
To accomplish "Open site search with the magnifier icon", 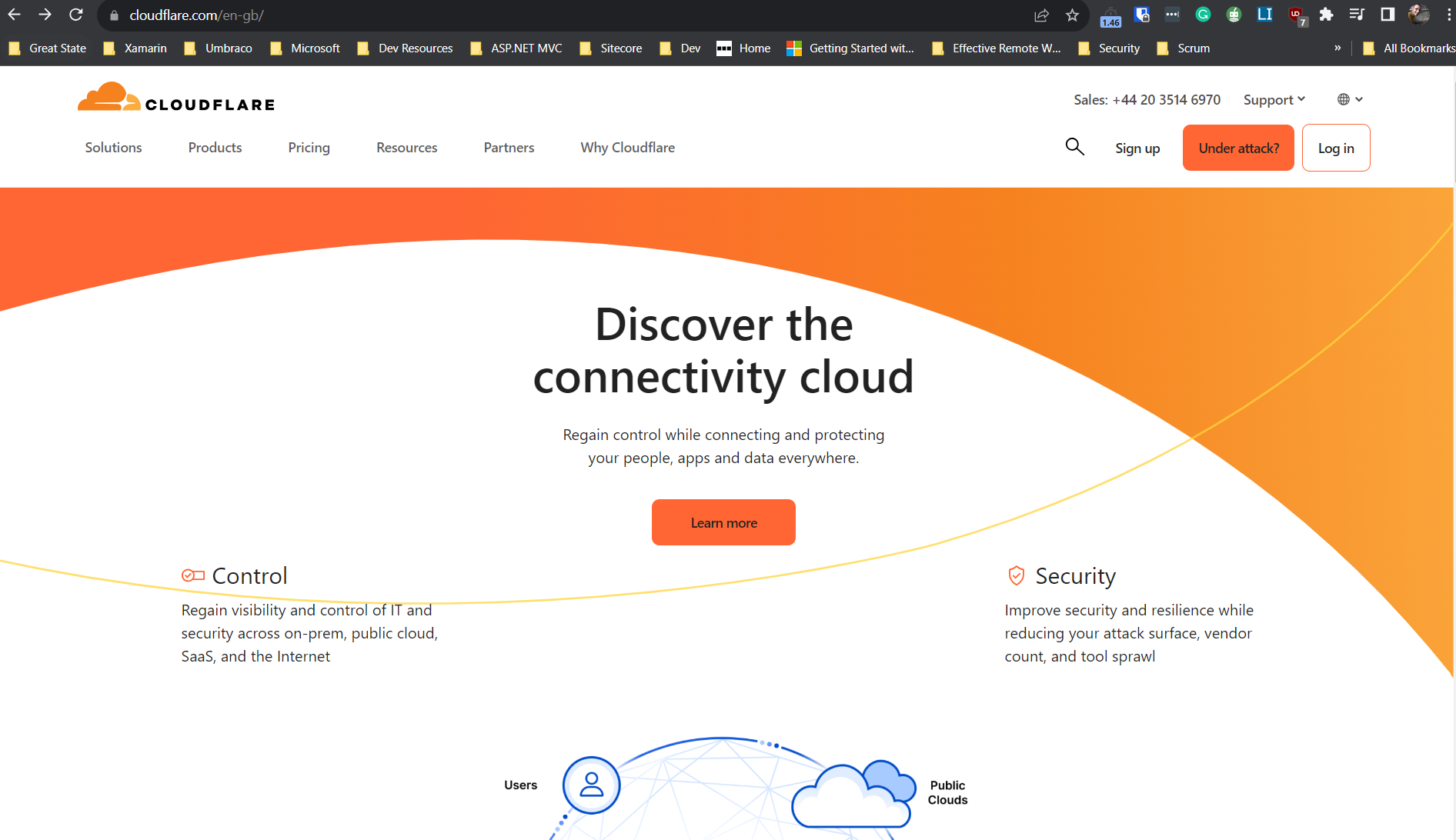I will [1074, 147].
